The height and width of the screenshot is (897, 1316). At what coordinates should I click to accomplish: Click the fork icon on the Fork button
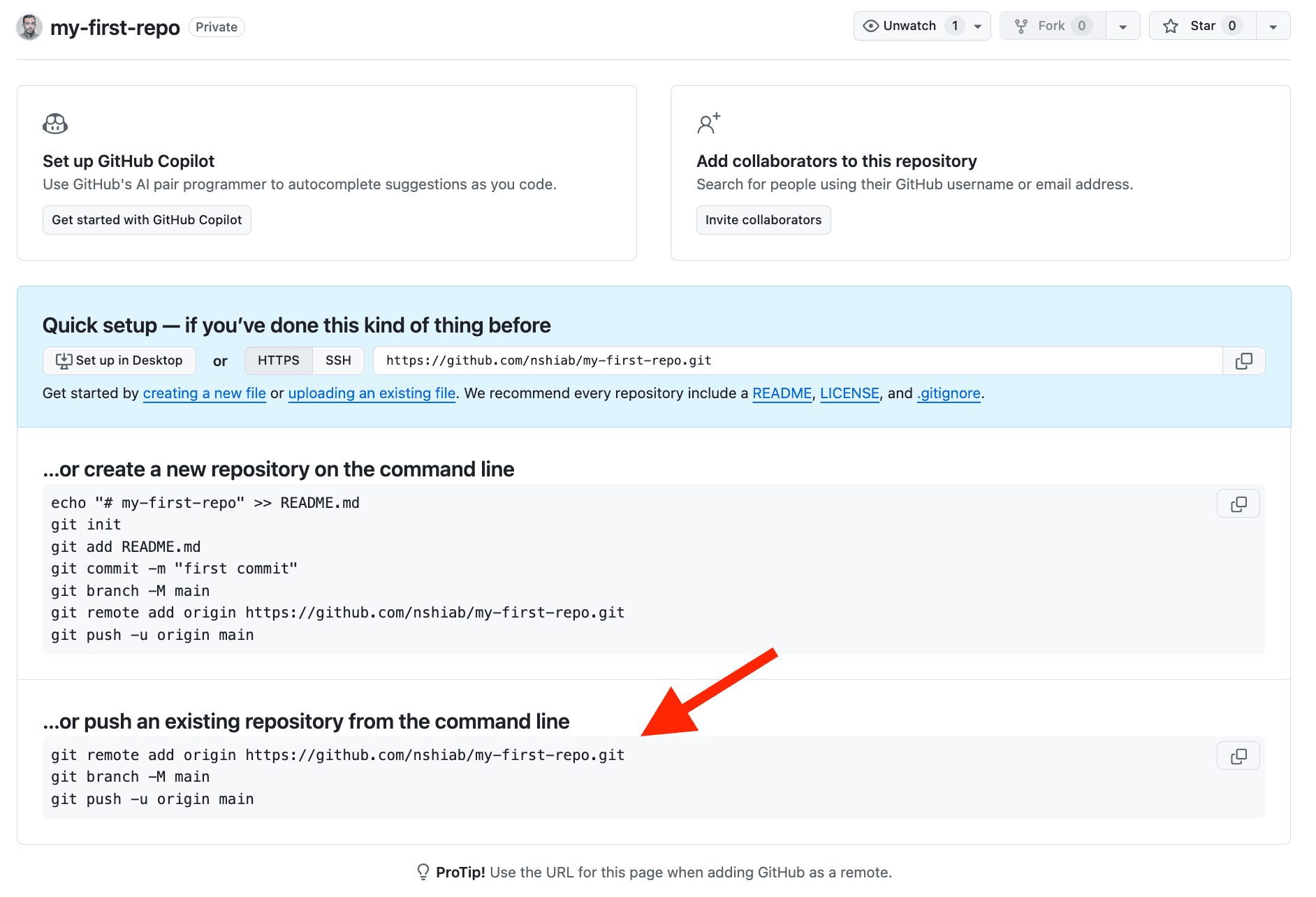point(1021,25)
